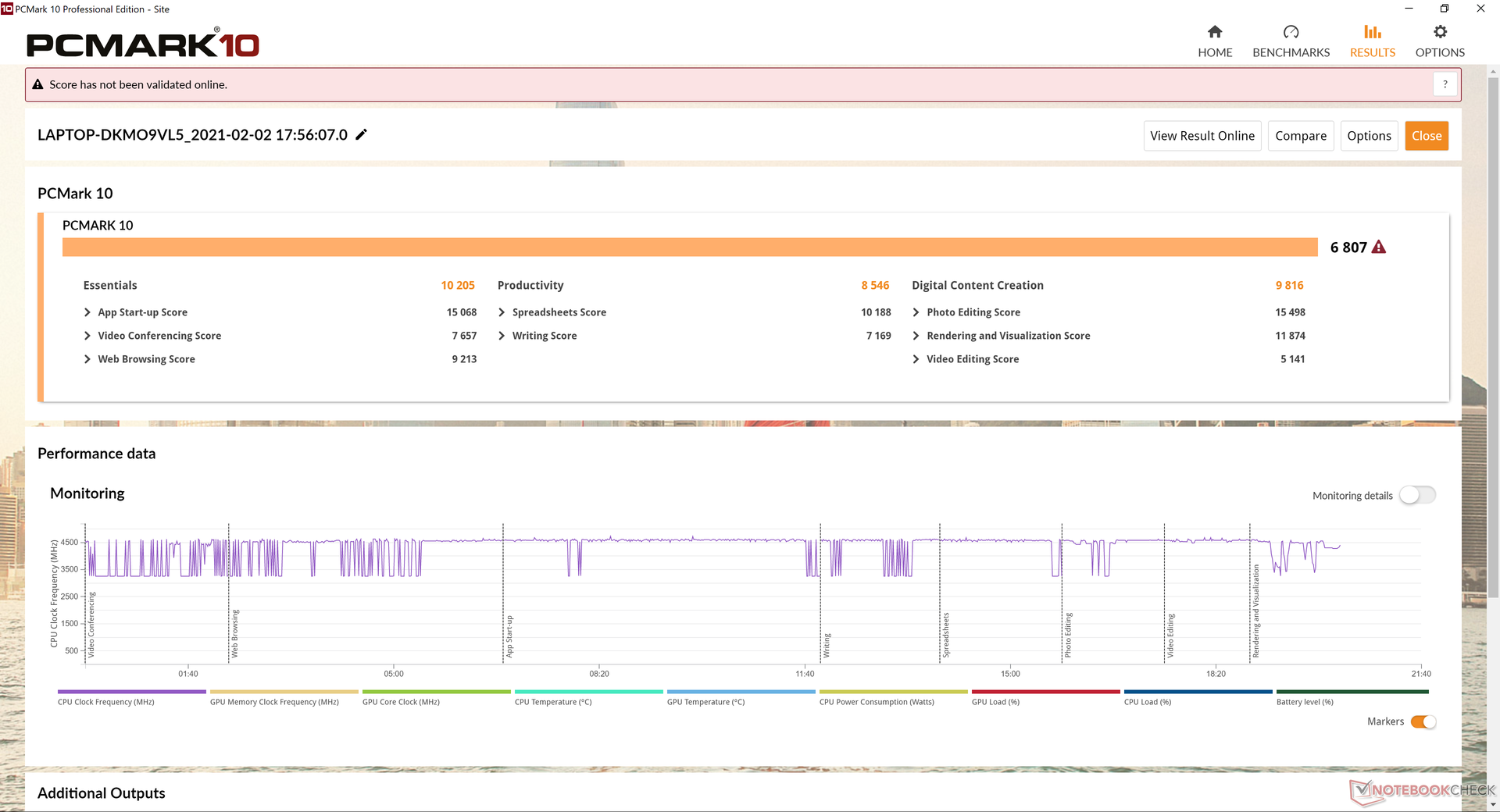The image size is (1500, 812).
Task: Expand Writing Score details
Action: point(502,336)
